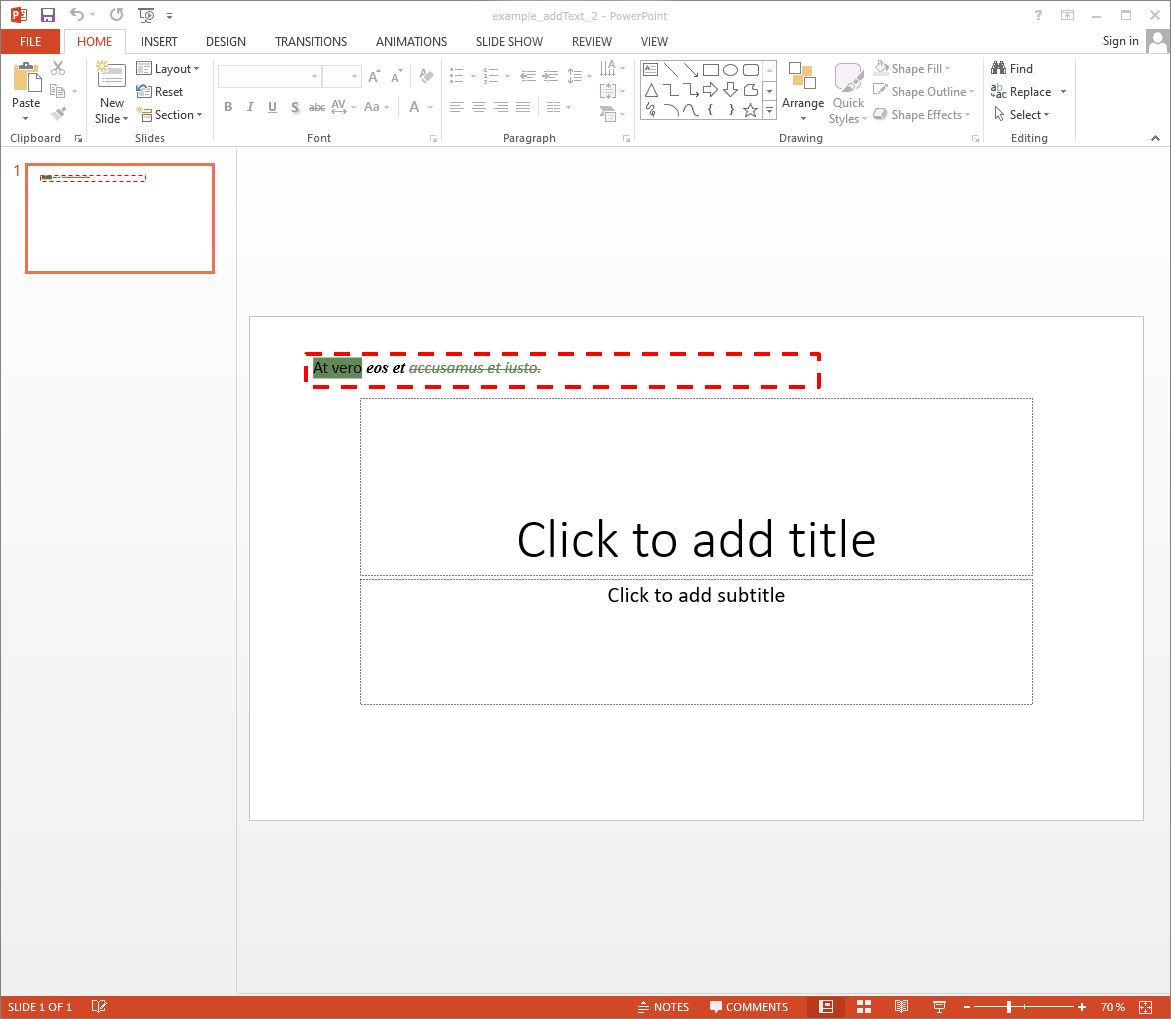Open the Select dropdown in Editing group
The height and width of the screenshot is (1019, 1171).
pyautogui.click(x=1021, y=114)
